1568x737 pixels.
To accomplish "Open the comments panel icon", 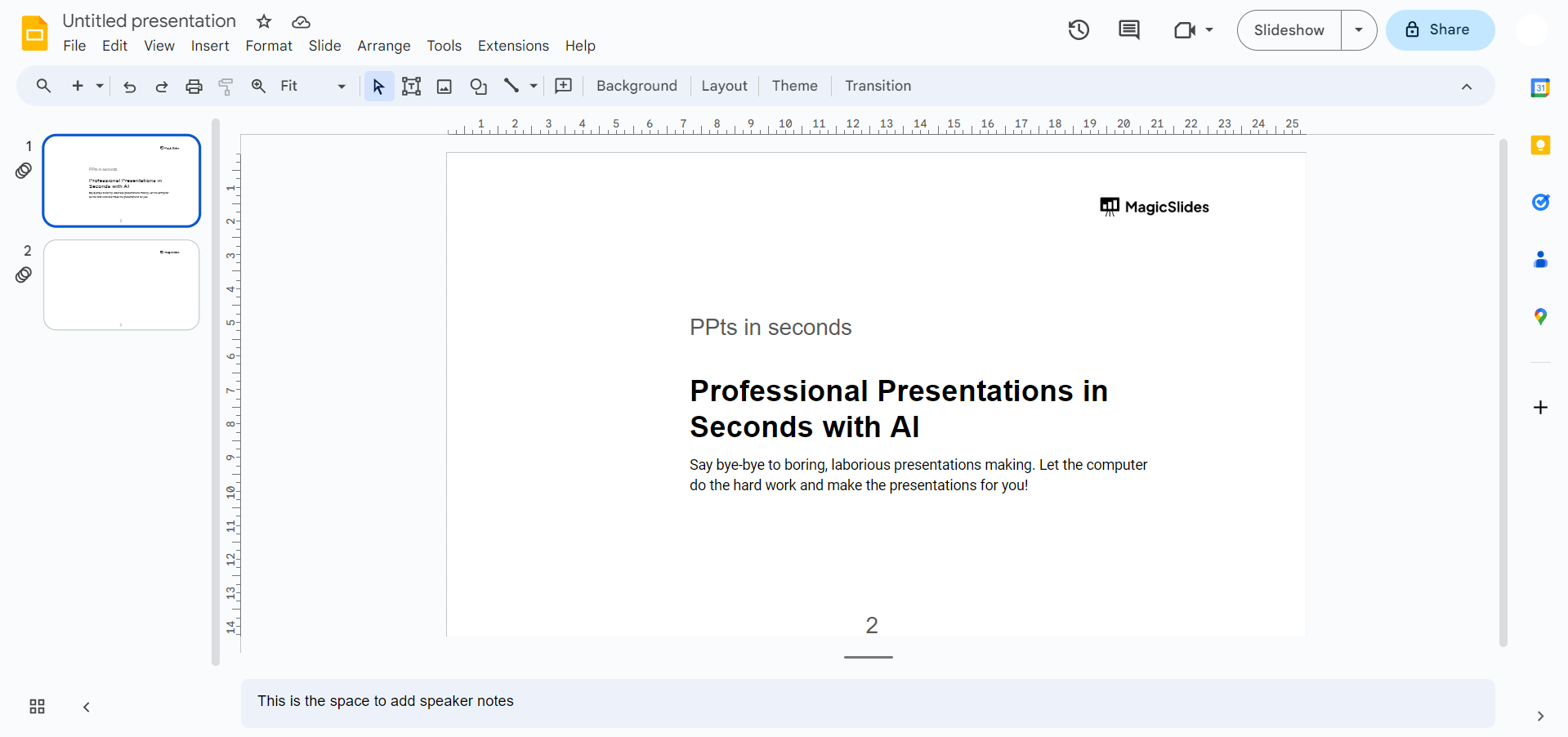I will pyautogui.click(x=1128, y=30).
